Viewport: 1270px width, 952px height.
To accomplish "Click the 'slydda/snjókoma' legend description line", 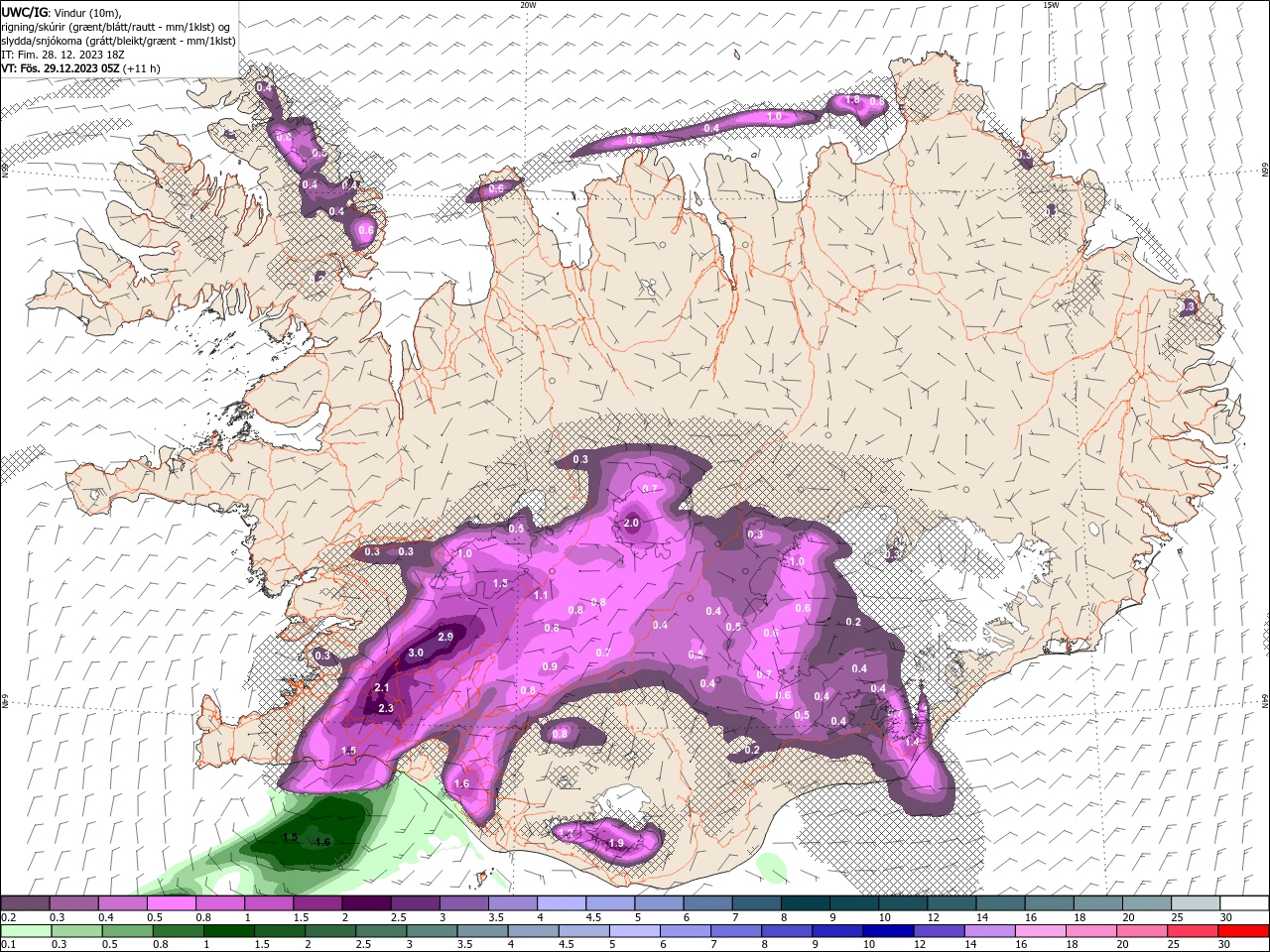I will pyautogui.click(x=119, y=41).
